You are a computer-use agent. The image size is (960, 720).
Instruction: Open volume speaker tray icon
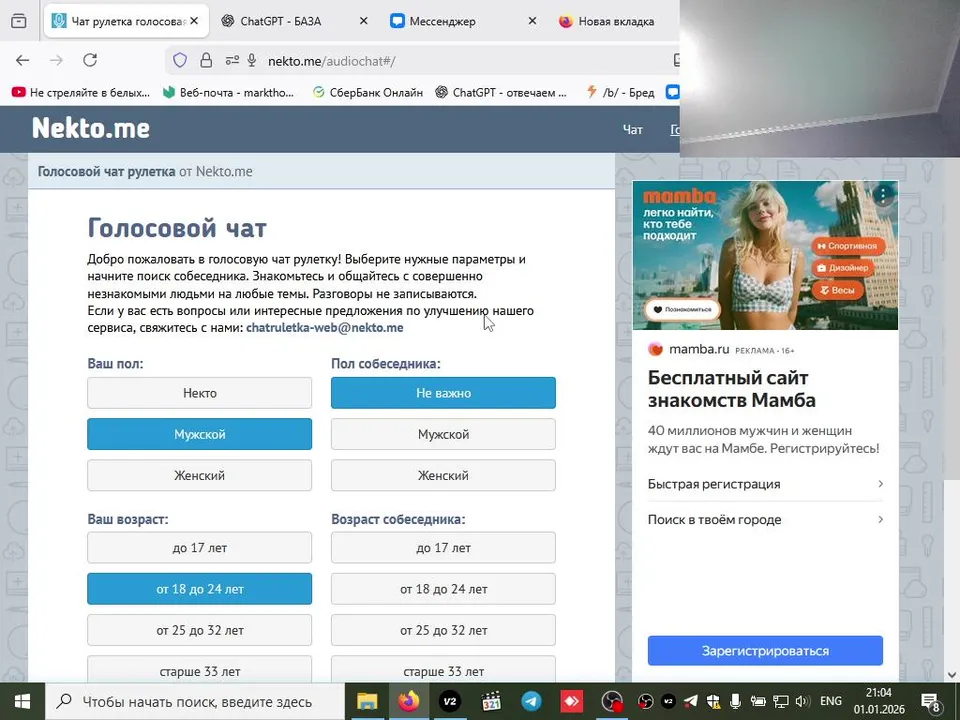tap(803, 702)
